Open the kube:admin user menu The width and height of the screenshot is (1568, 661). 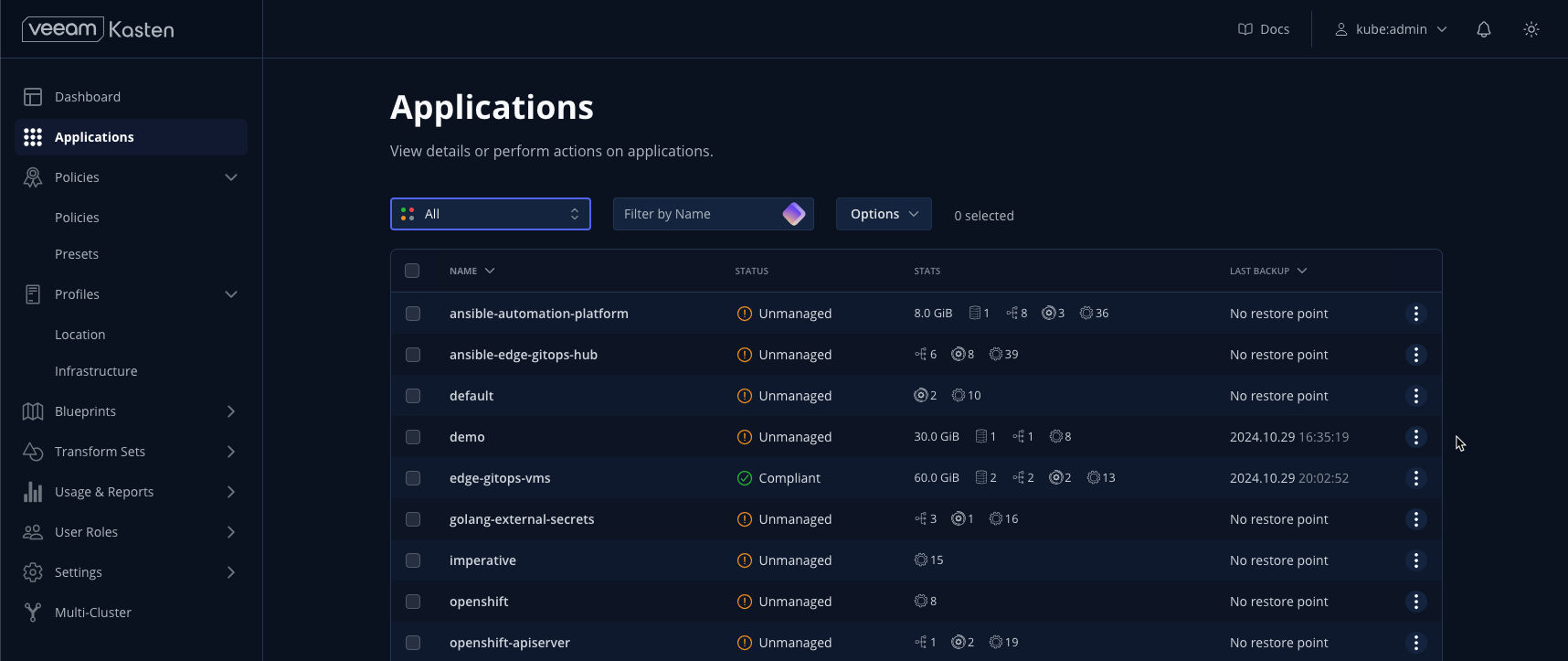click(1392, 29)
